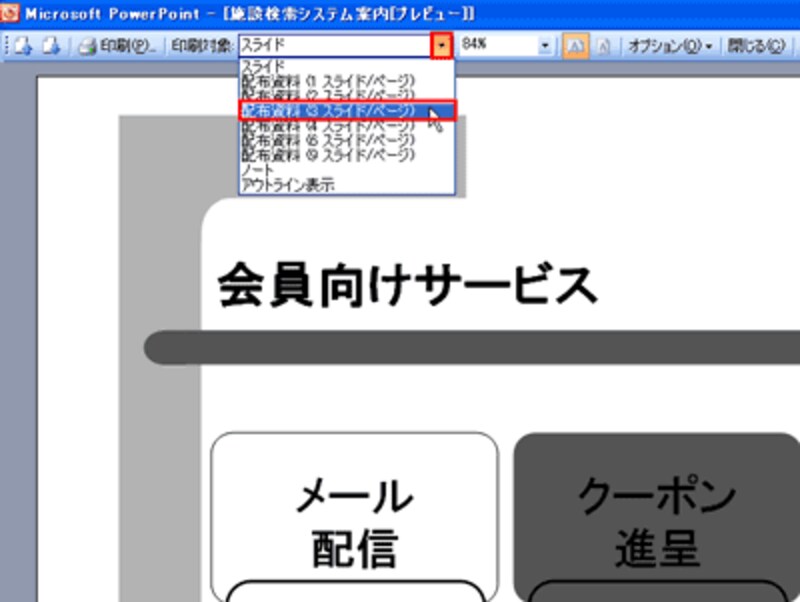The height and width of the screenshot is (602, 800).
Task: Click the 84% zoom field
Action: (498, 46)
